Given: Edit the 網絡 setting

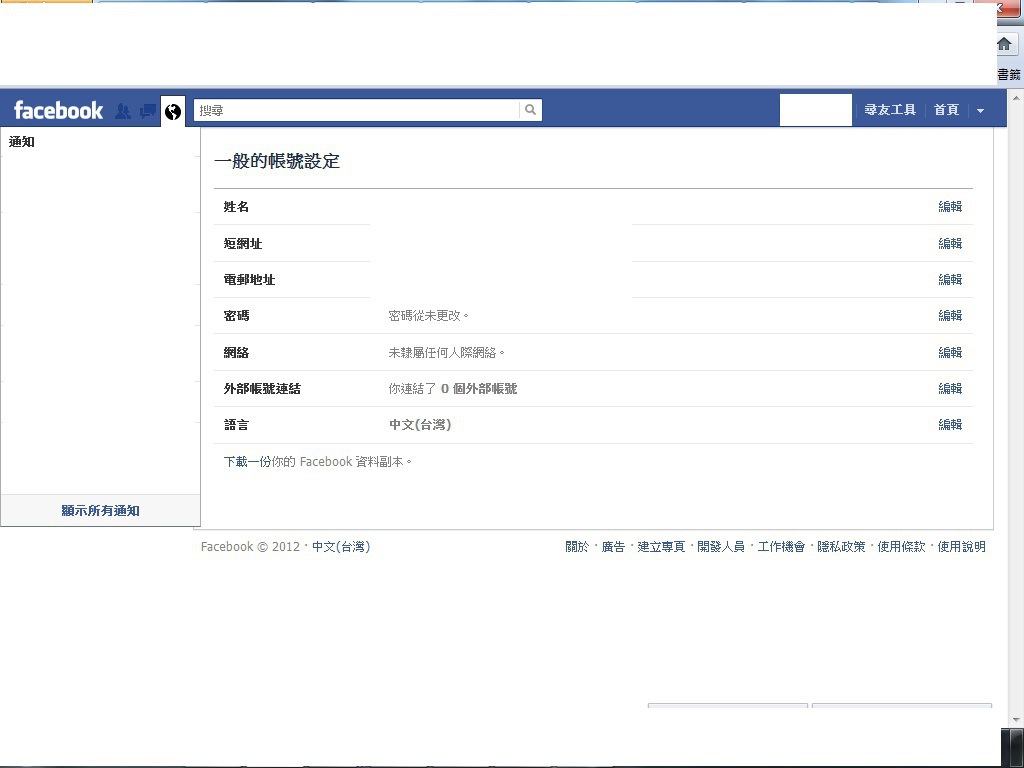Looking at the screenshot, I should [950, 352].
